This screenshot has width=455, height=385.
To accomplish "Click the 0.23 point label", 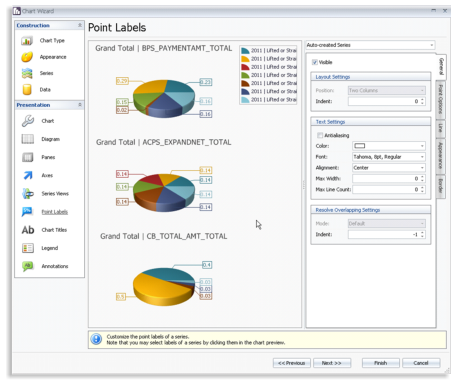I will (206, 82).
